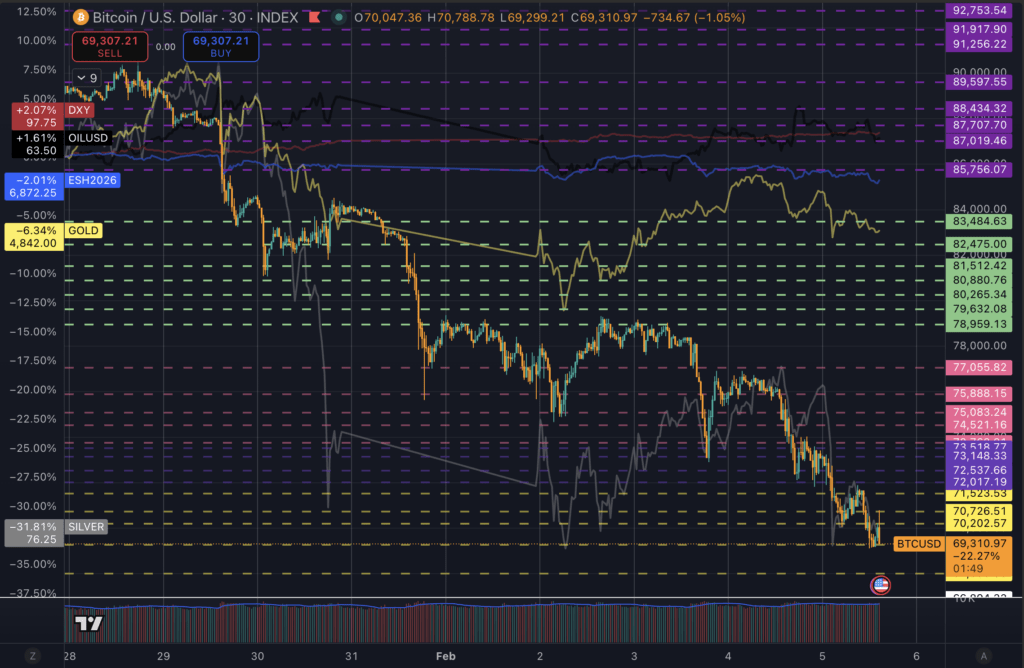Viewport: 1024px width, 668px height.
Task: Click the 29 date label on time axis
Action: [x=163, y=656]
